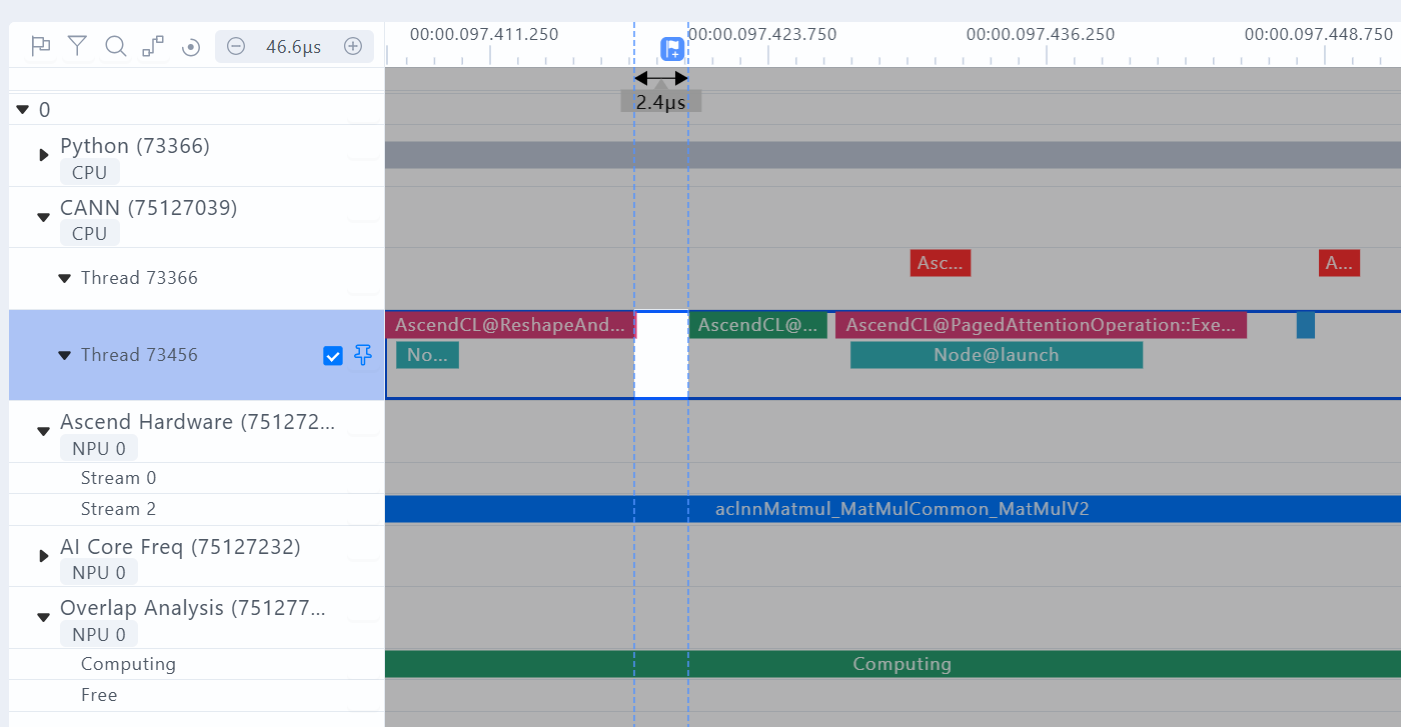Image resolution: width=1401 pixels, height=727 pixels.
Task: Select the Free row label
Action: 99,695
